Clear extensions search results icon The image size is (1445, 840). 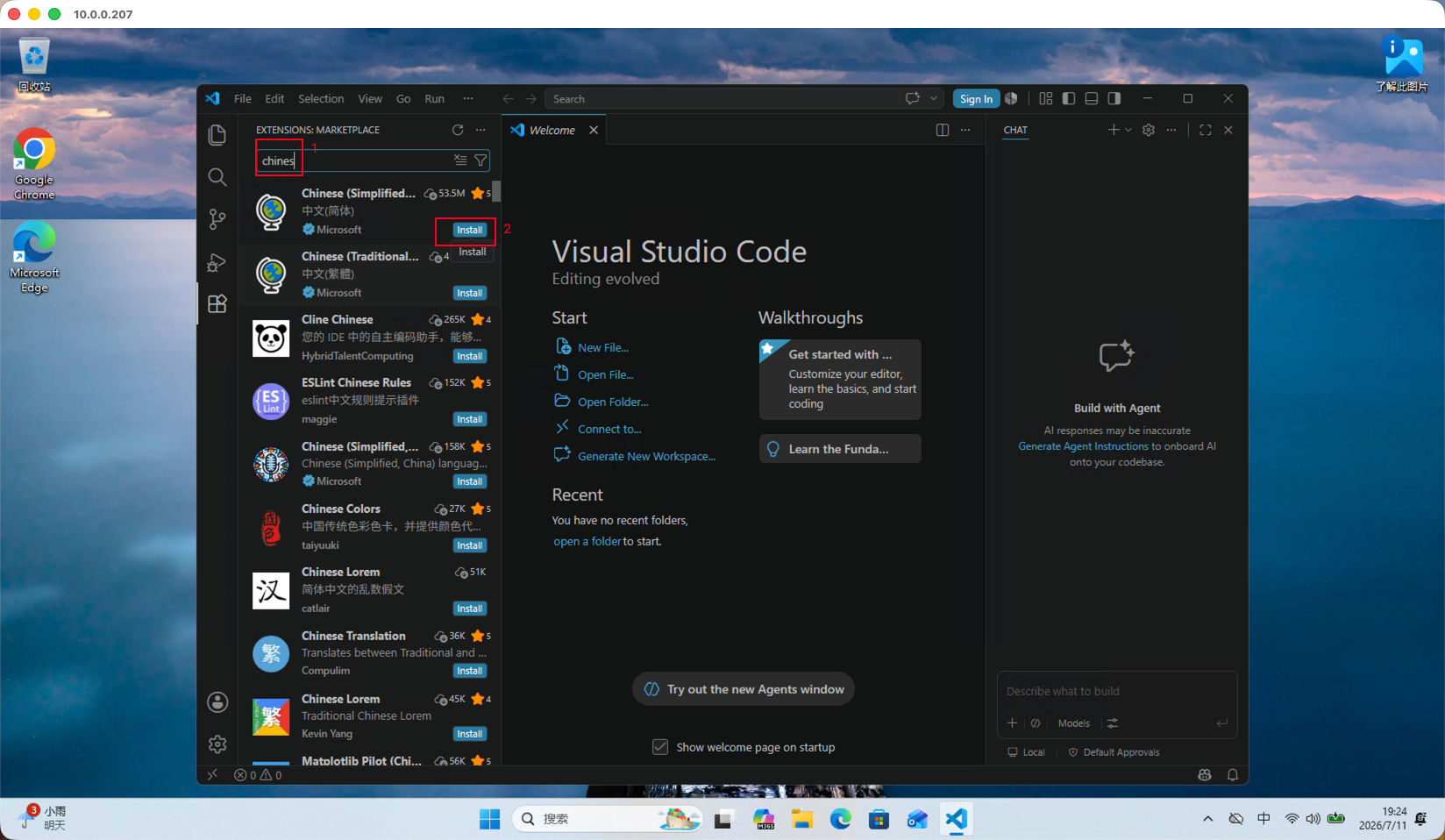[x=460, y=160]
